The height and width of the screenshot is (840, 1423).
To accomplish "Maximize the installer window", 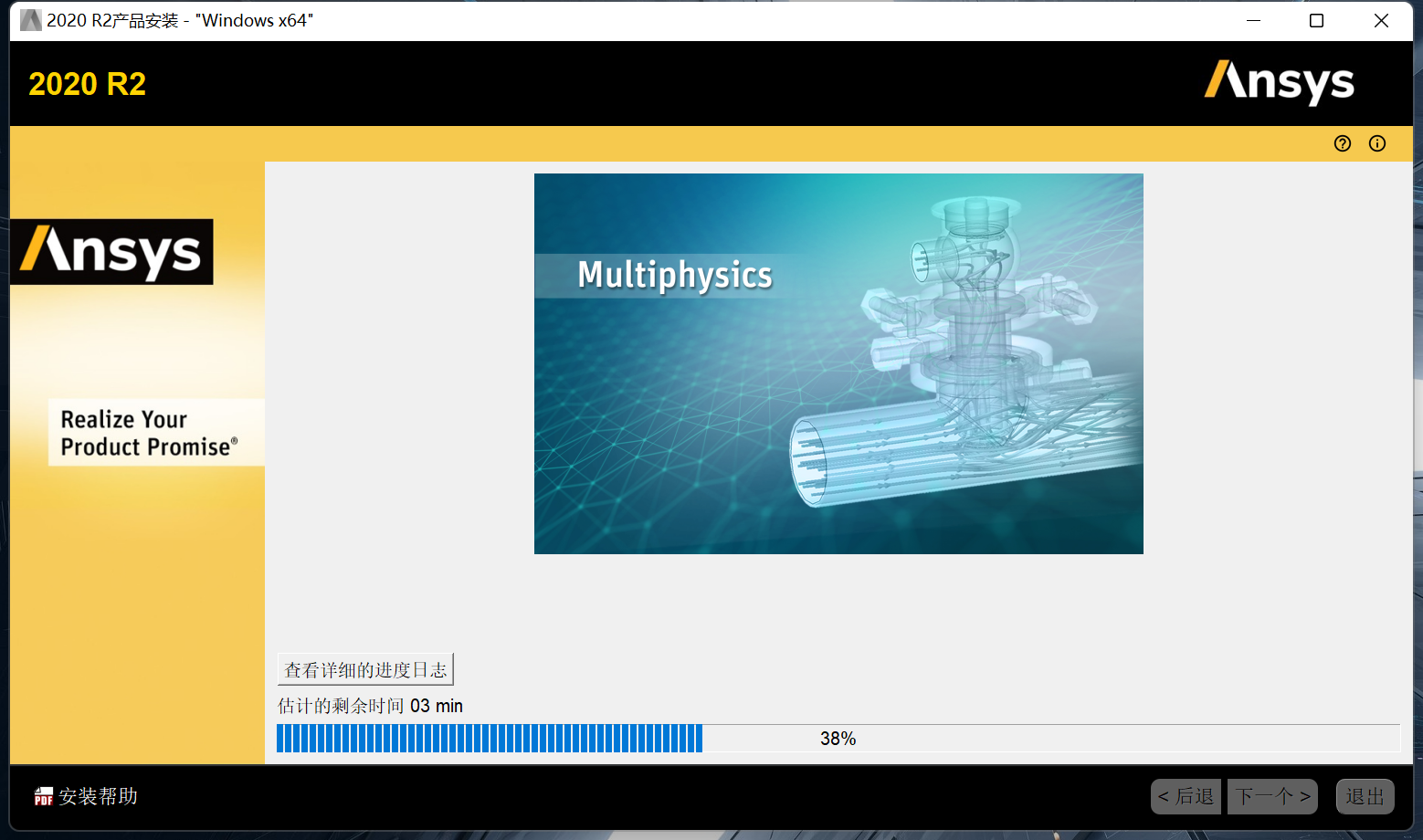I will pyautogui.click(x=1316, y=20).
